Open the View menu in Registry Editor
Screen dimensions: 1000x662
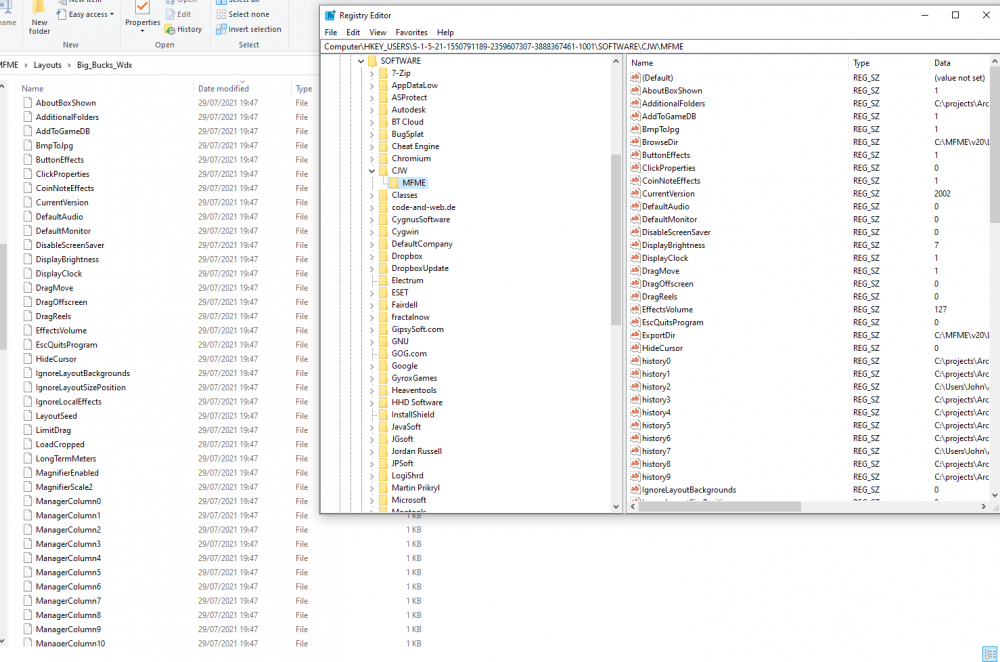tap(378, 33)
